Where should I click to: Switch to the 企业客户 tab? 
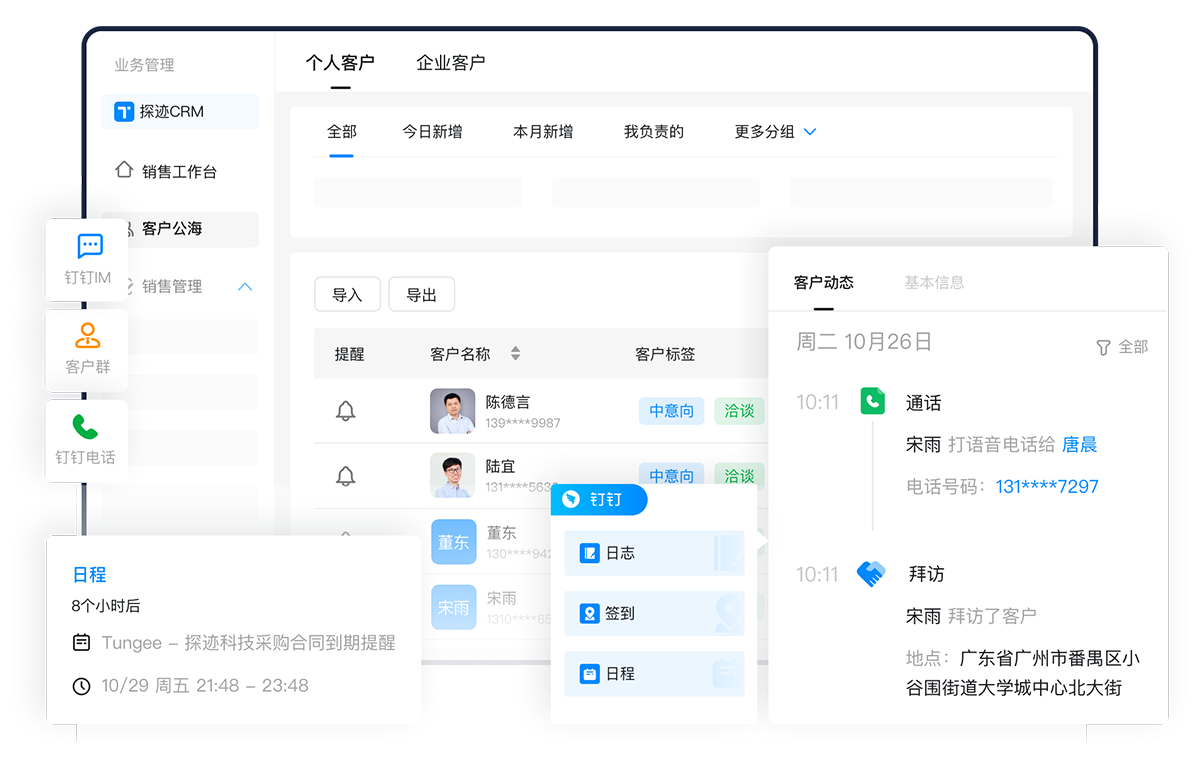tap(450, 63)
